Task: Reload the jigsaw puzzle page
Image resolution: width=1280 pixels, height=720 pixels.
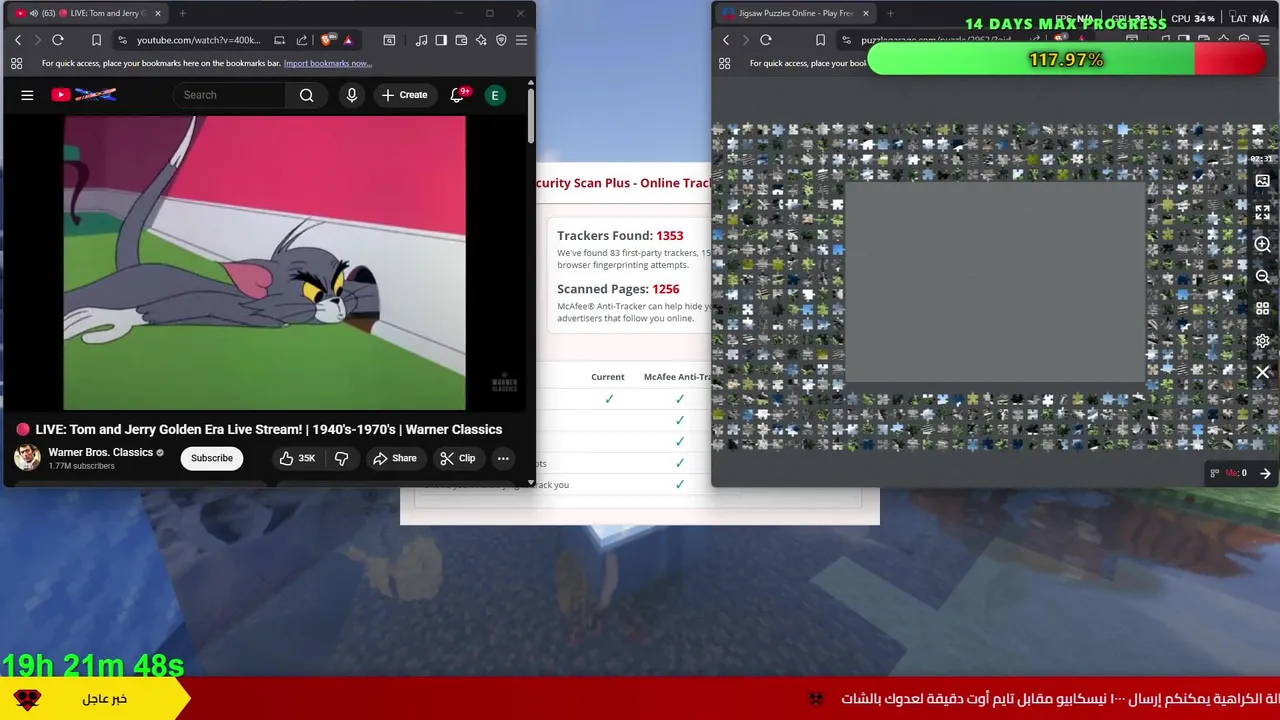Action: click(766, 40)
